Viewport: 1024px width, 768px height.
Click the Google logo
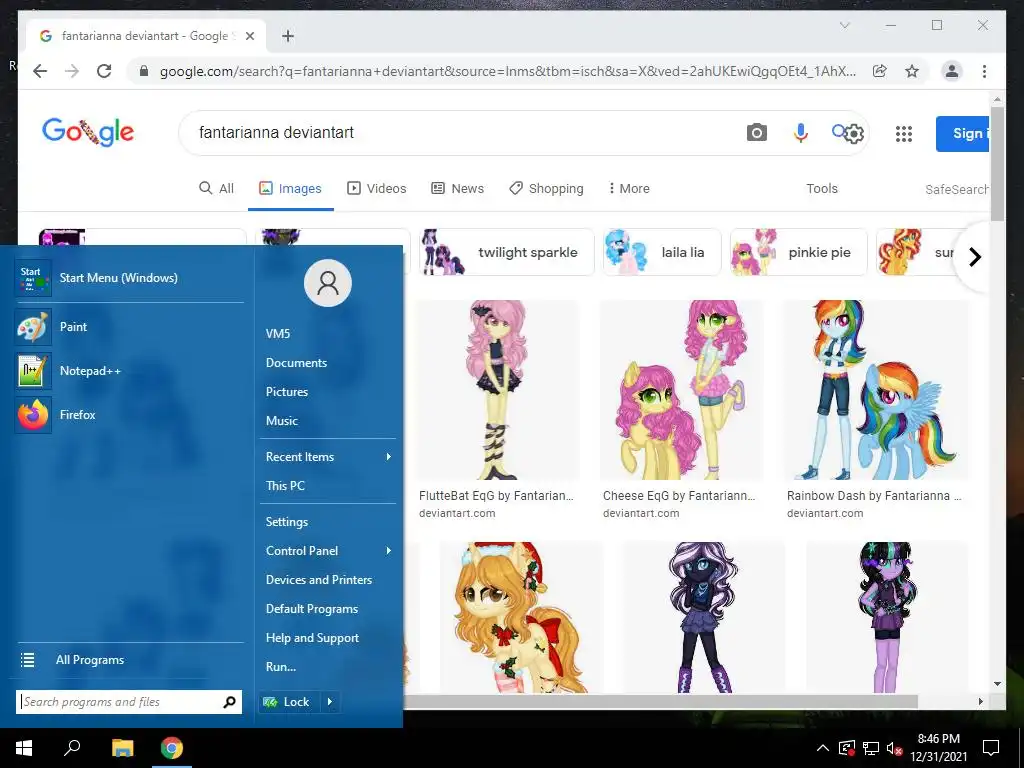point(88,133)
